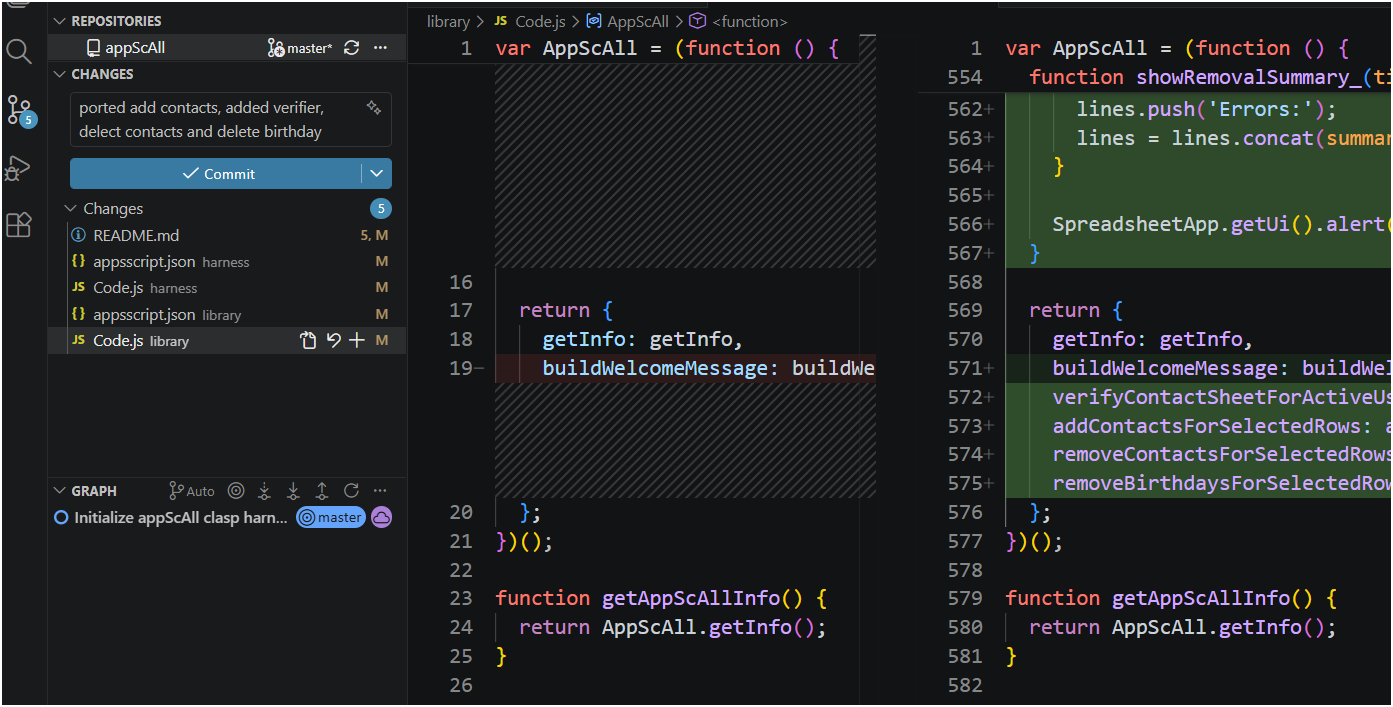Click the AppScAll breadcrumb segment
The width and height of the screenshot is (1393, 707).
[638, 21]
